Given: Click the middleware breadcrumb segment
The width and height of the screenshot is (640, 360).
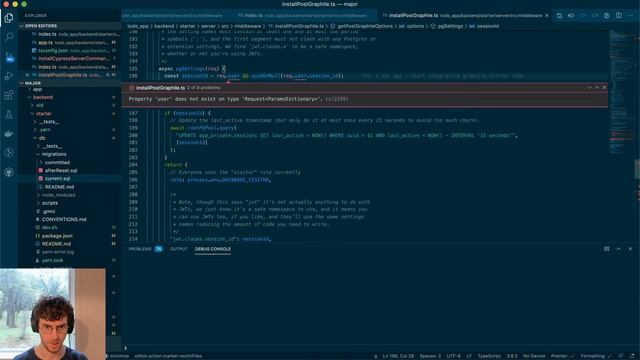Looking at the screenshot, I should pyautogui.click(x=247, y=26).
